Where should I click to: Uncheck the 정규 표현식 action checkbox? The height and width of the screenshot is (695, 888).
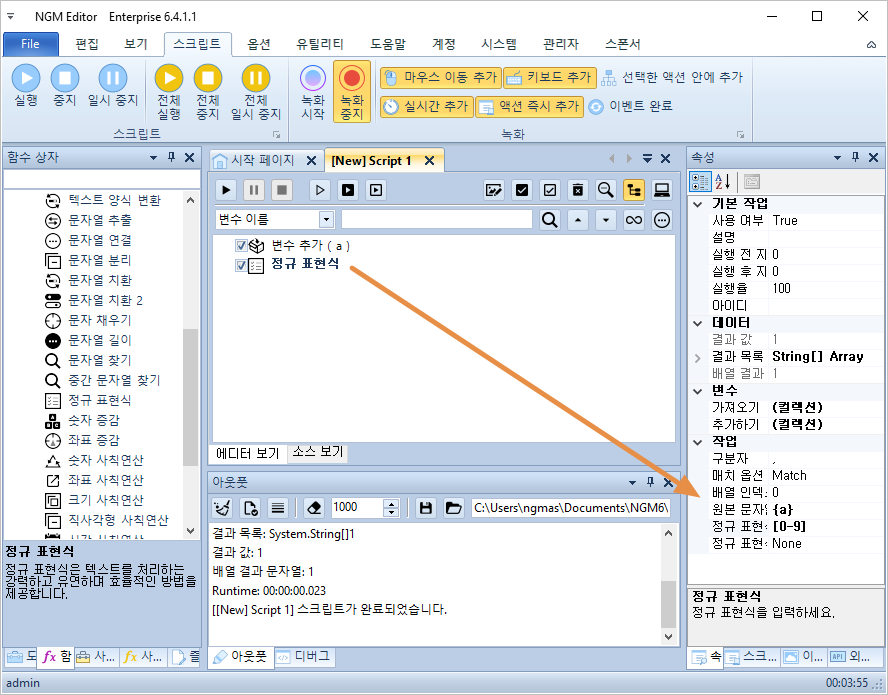241,266
